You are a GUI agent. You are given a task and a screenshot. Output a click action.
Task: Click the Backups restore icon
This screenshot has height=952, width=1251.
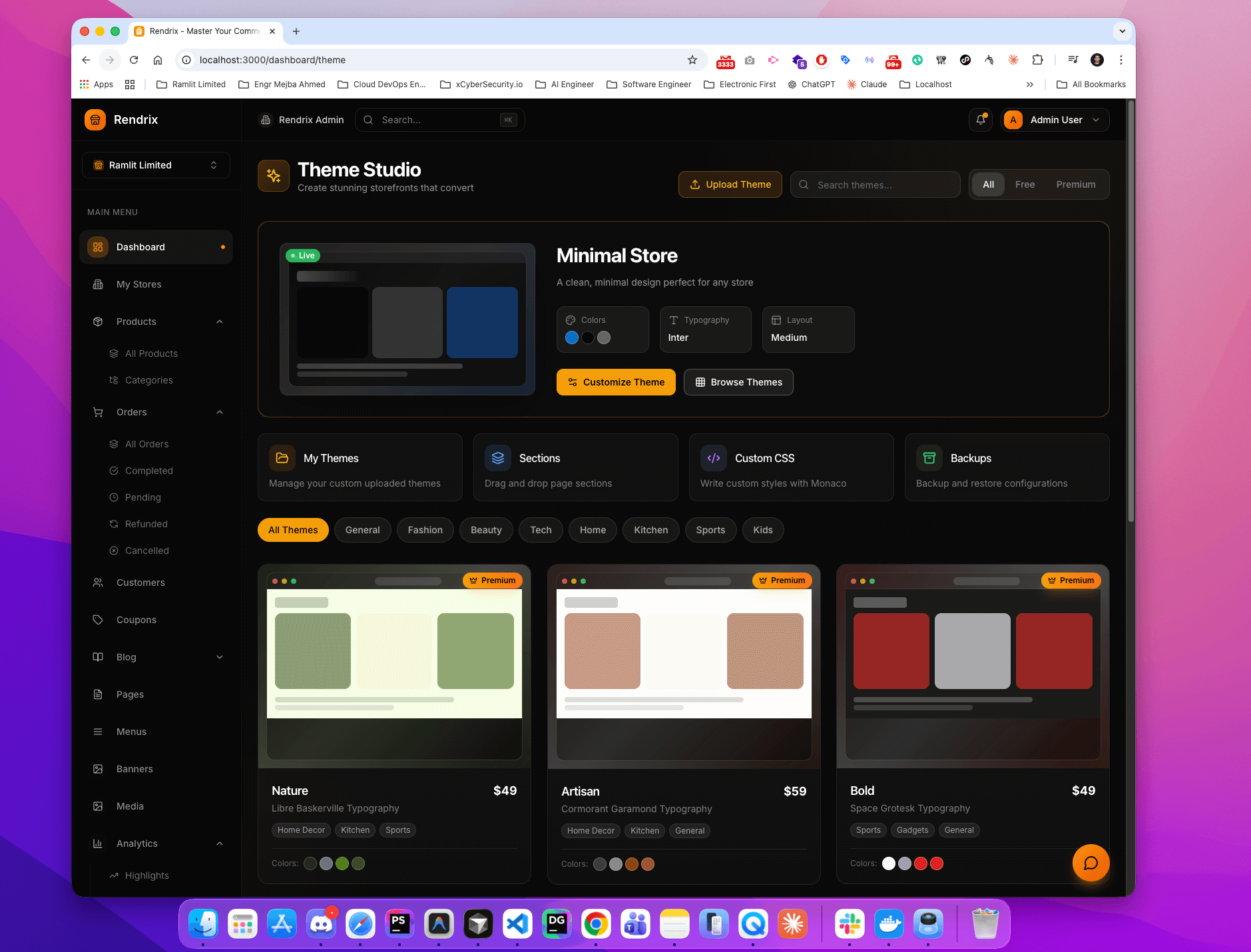[x=928, y=457]
